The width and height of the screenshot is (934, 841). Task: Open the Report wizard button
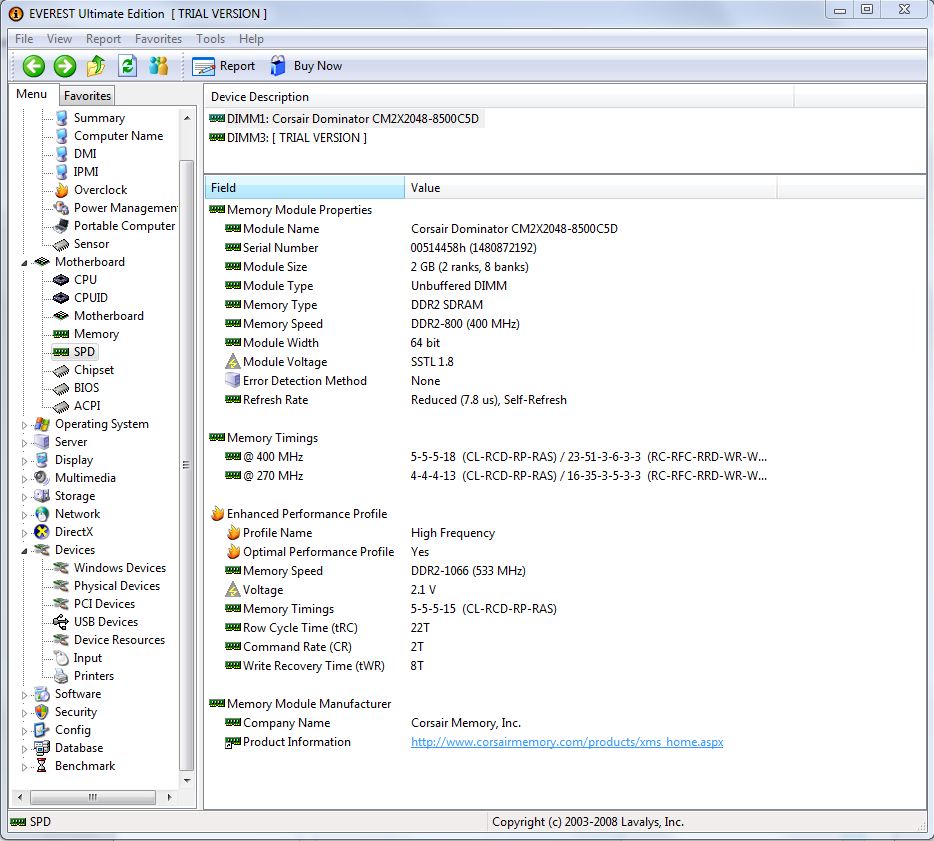[x=223, y=66]
